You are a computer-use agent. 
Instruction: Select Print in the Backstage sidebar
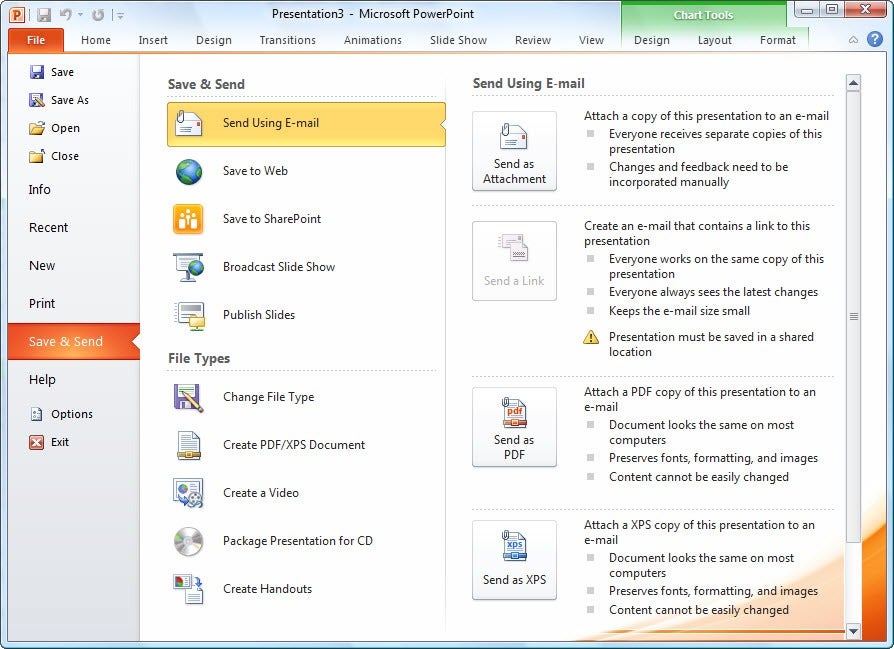pos(42,303)
